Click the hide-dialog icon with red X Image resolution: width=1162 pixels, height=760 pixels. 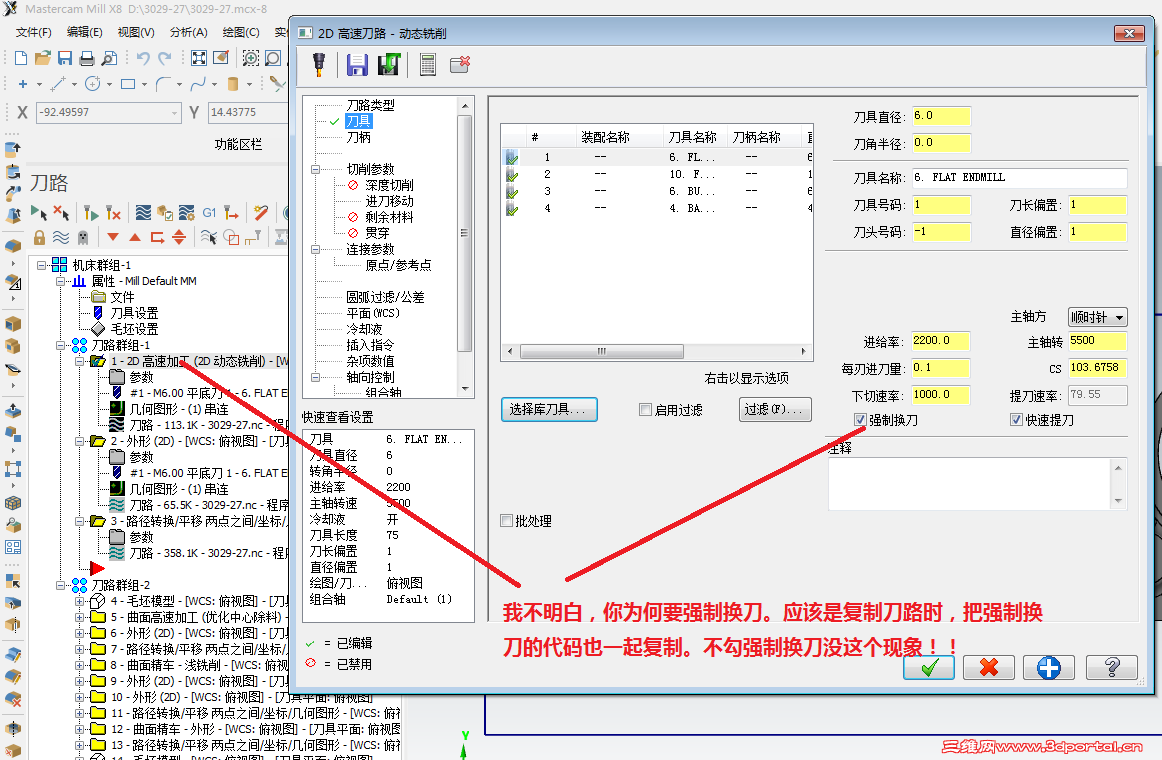click(460, 64)
